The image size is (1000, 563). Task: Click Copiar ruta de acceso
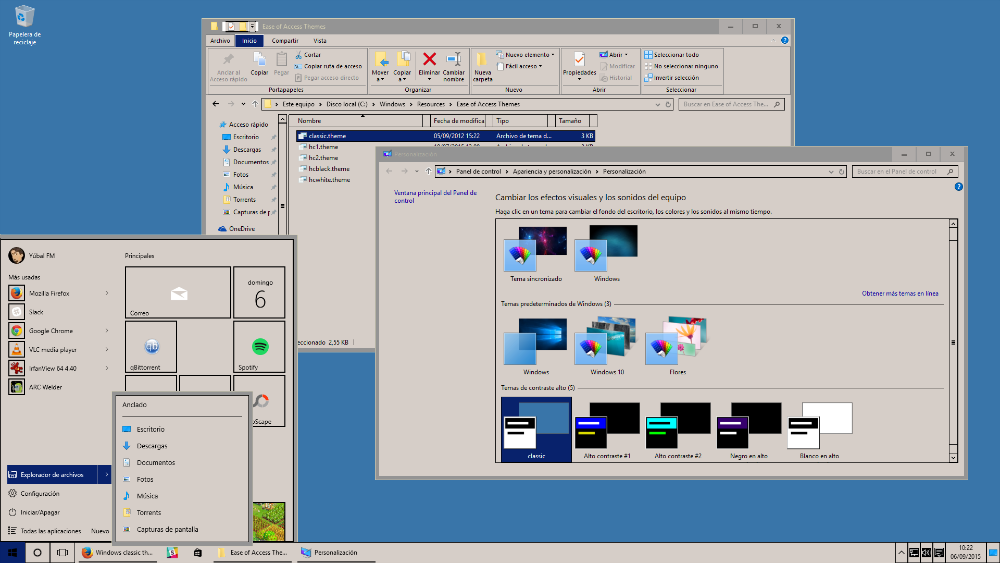[328, 66]
